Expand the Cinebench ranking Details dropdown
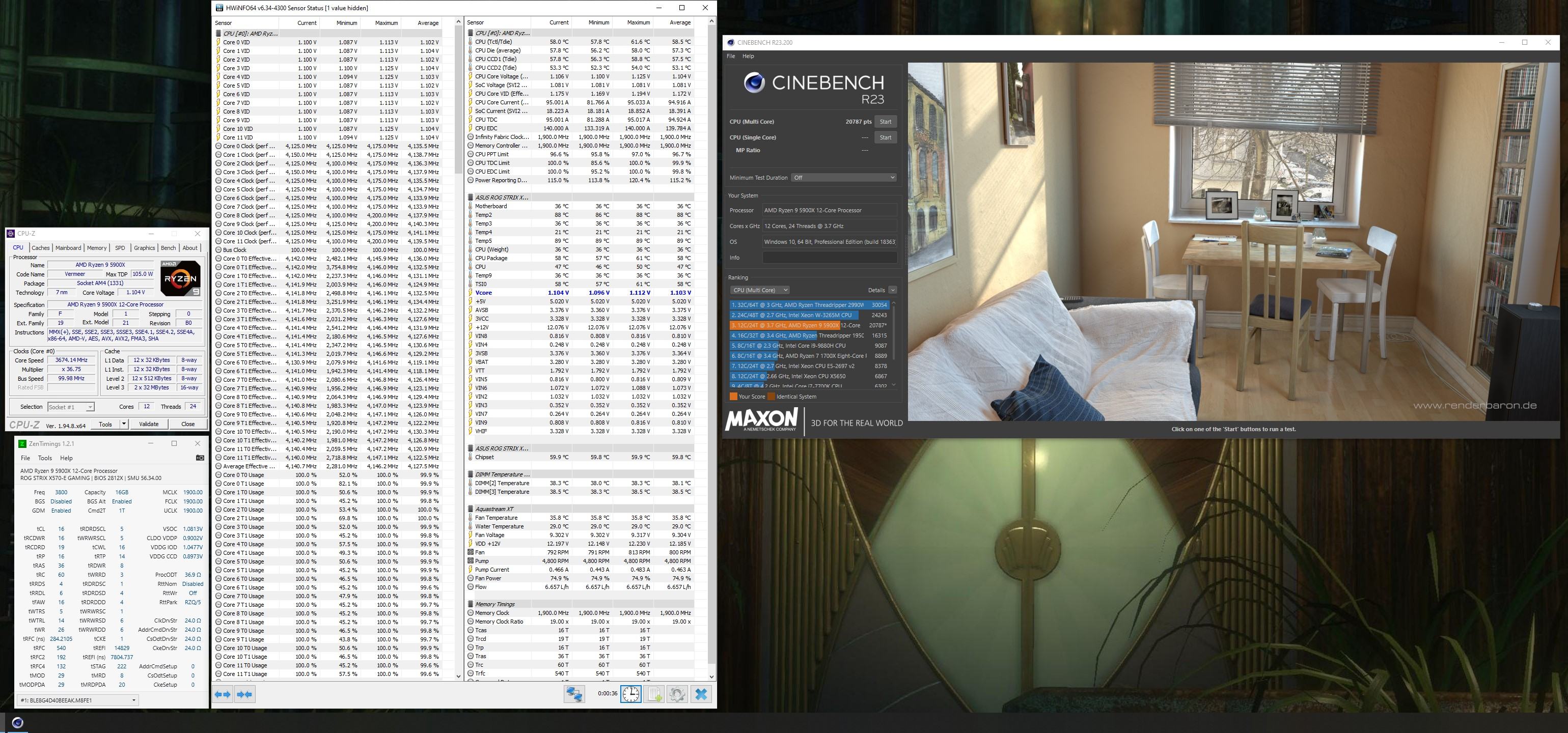 tap(892, 290)
